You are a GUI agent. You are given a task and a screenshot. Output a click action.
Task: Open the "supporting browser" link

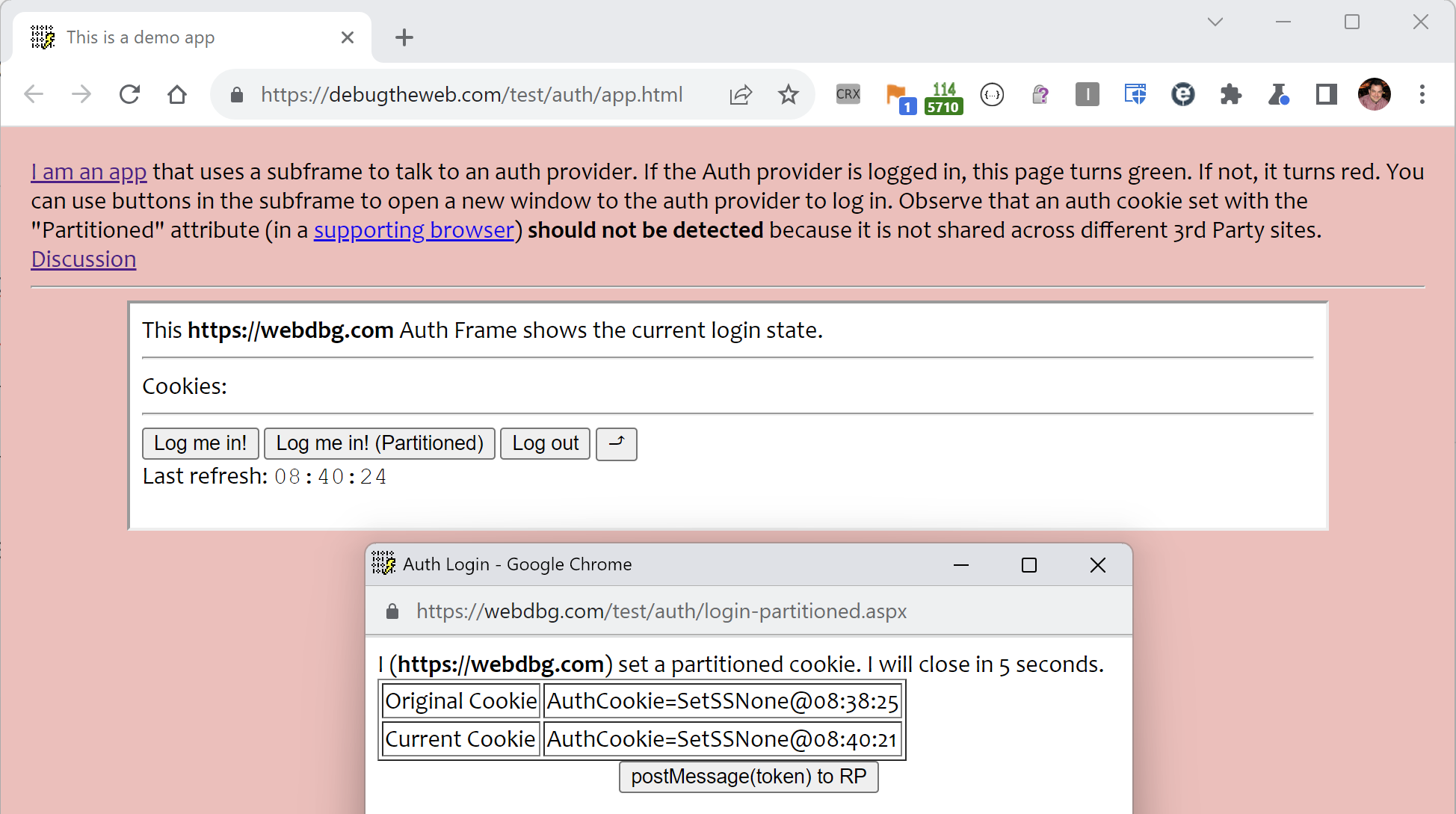click(x=414, y=230)
